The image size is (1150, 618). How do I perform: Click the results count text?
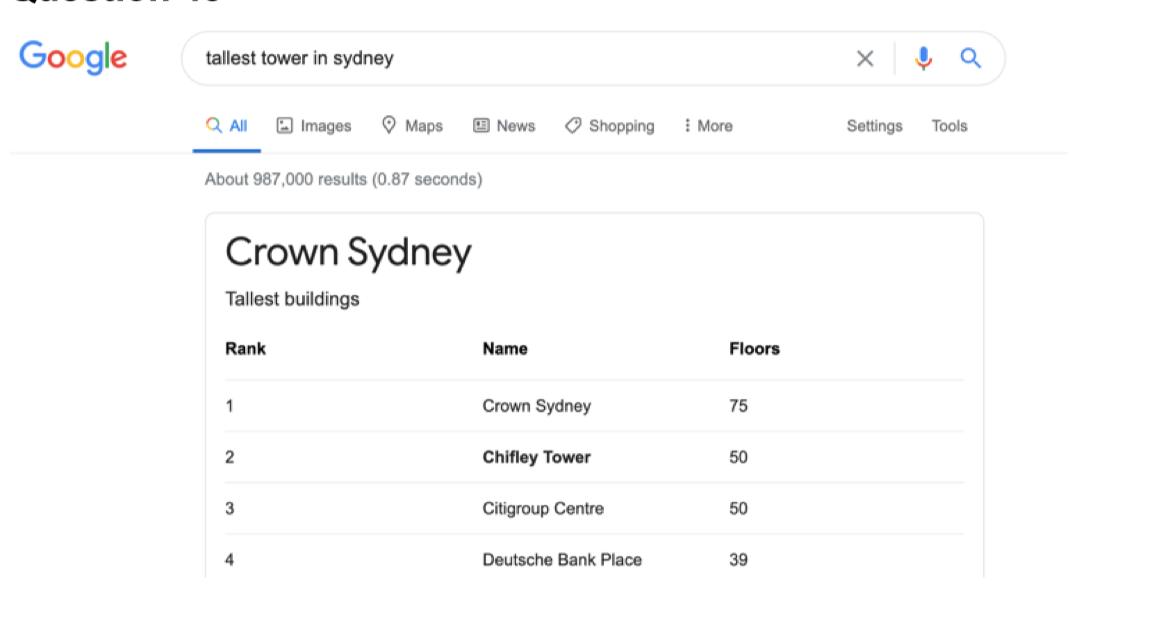343,180
